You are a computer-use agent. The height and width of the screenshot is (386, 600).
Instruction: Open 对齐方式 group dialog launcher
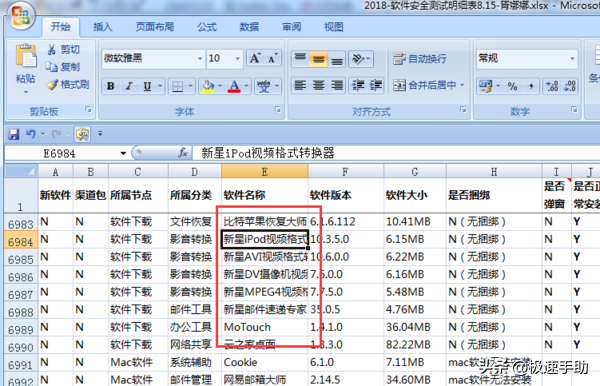(x=463, y=110)
